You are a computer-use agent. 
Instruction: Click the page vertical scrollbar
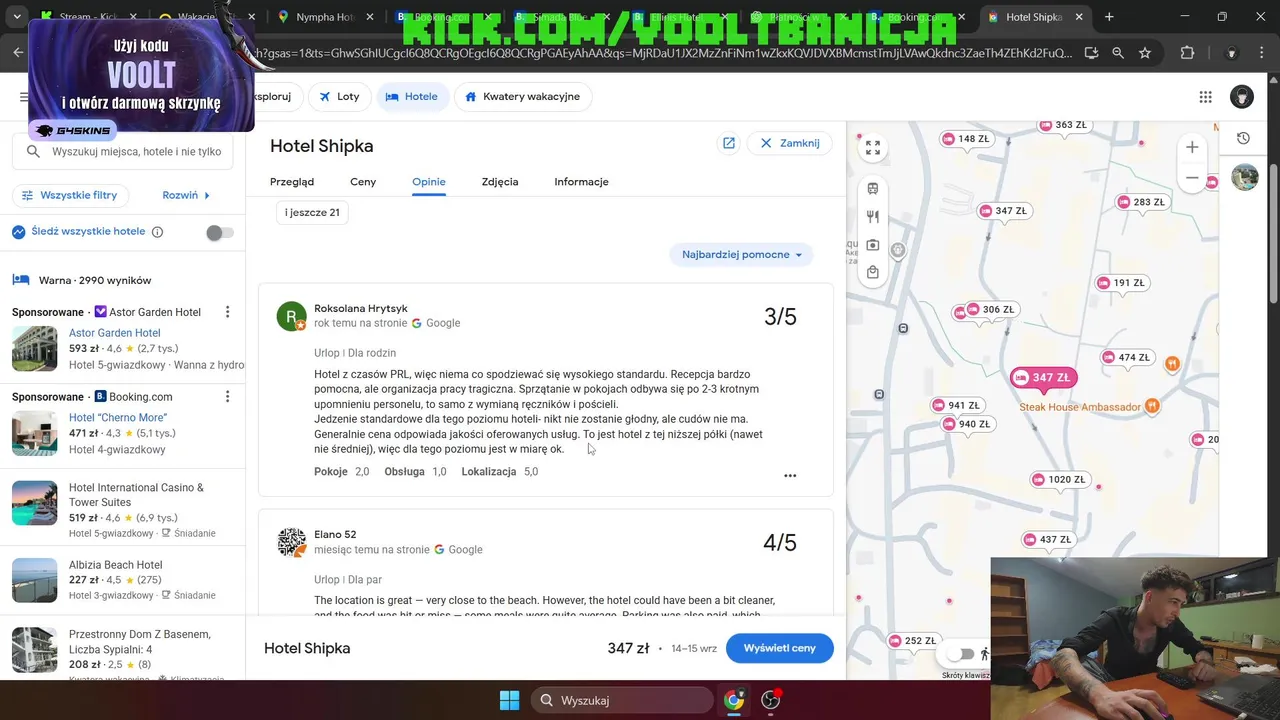(1274, 236)
